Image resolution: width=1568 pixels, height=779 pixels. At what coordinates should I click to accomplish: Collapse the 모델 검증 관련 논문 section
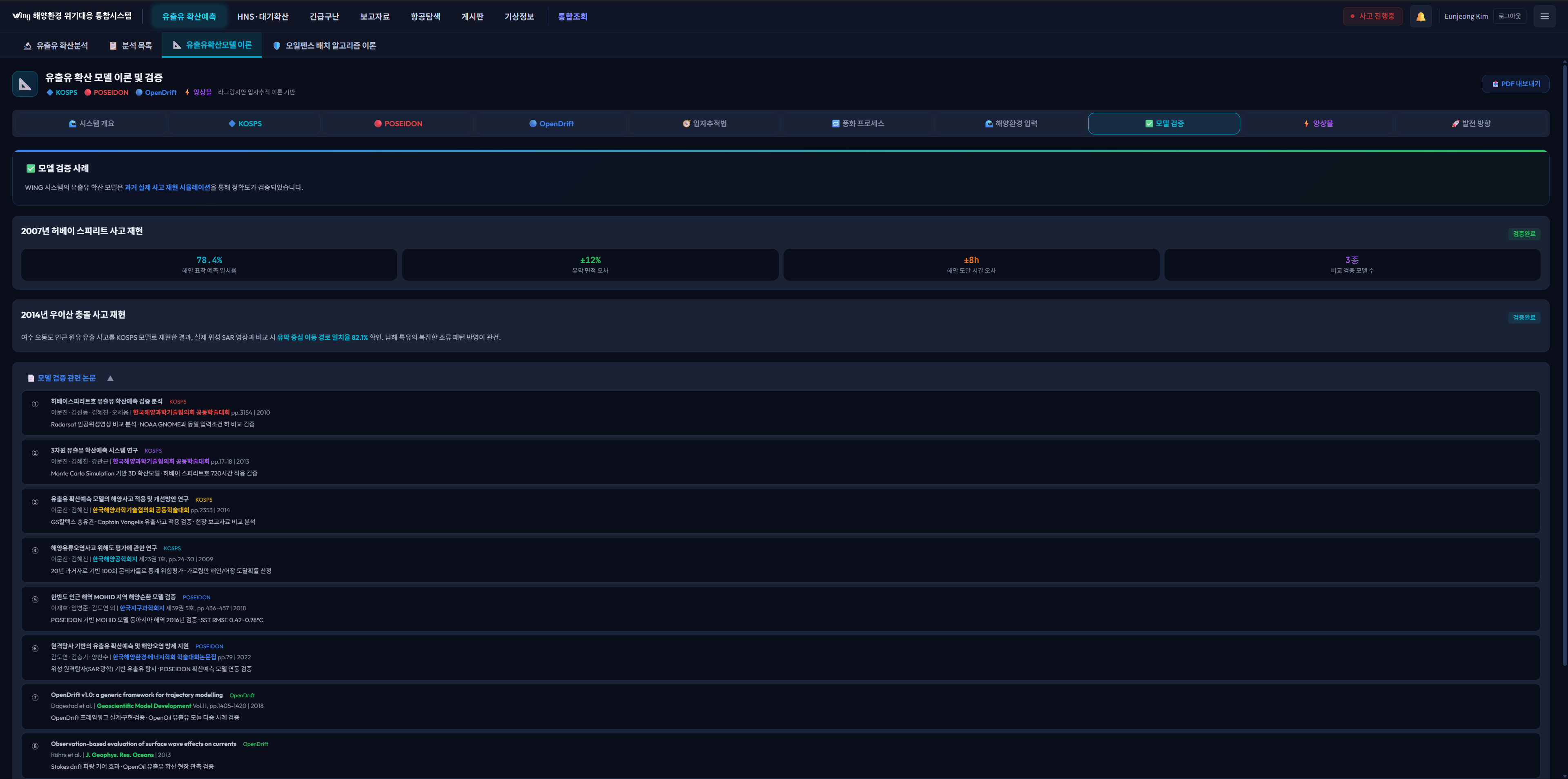coord(110,378)
